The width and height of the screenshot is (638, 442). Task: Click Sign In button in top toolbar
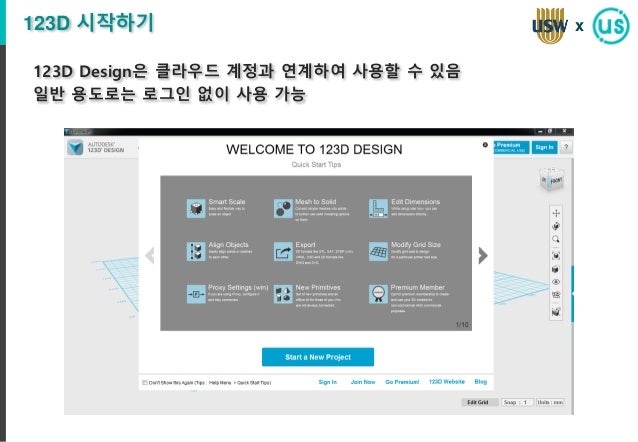(x=544, y=147)
